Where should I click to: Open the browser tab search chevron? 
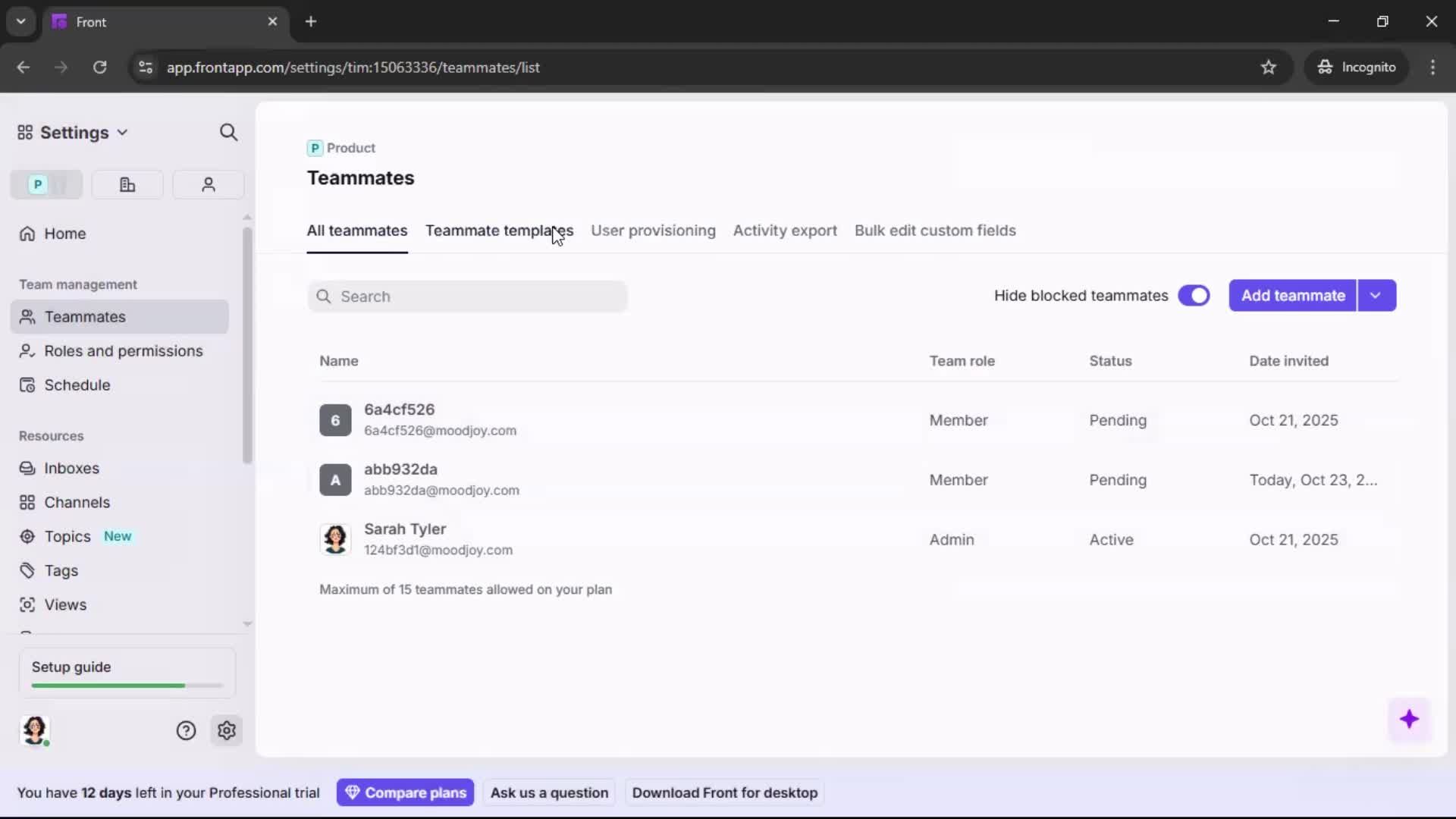[x=20, y=21]
